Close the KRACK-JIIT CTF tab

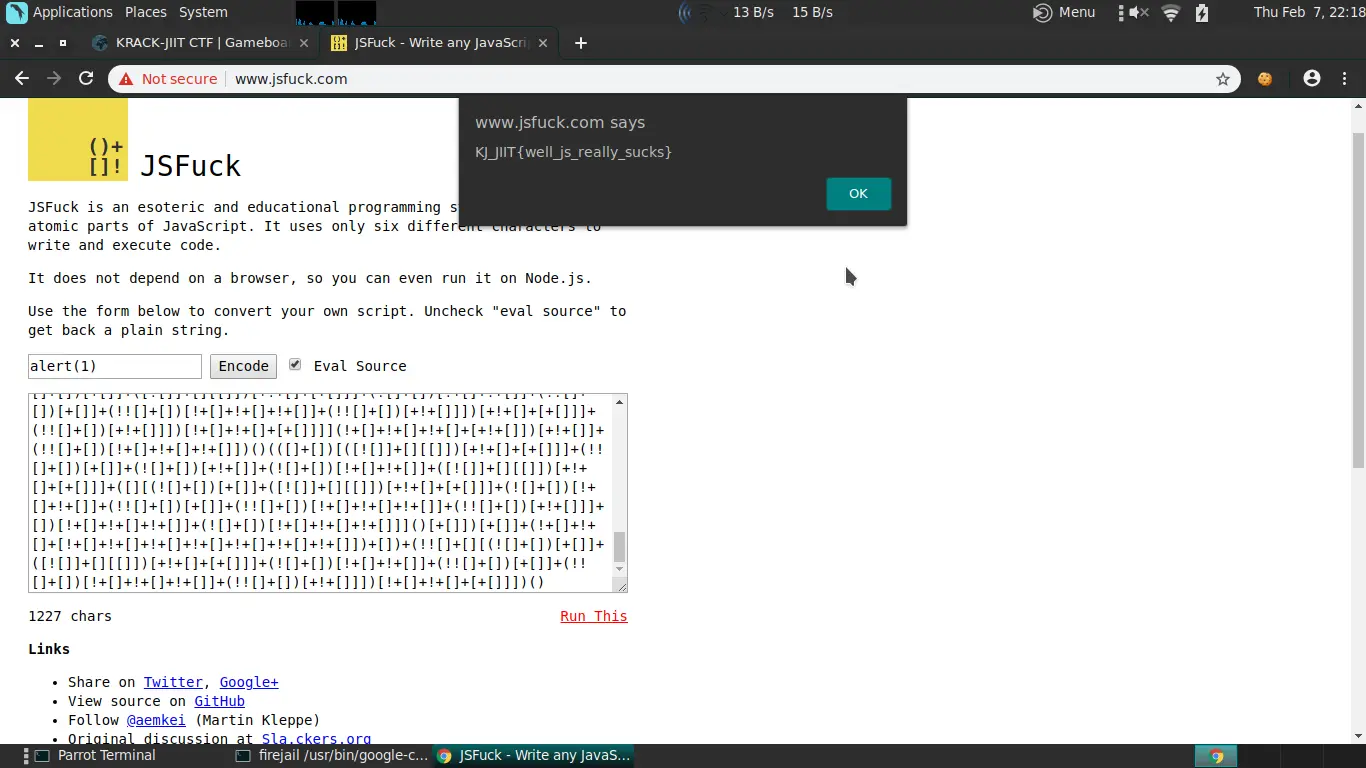pos(304,43)
